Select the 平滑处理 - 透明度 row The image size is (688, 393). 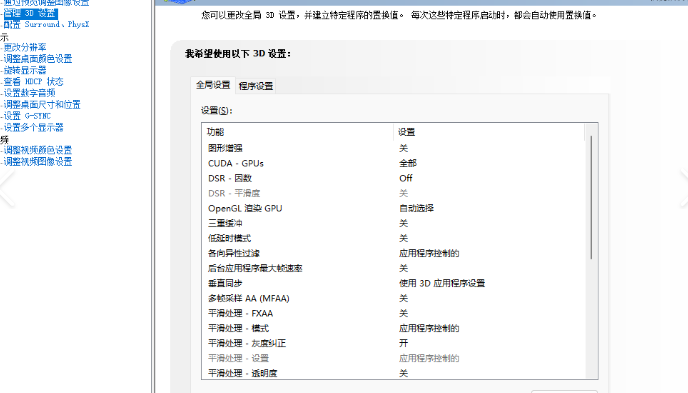coord(394,373)
